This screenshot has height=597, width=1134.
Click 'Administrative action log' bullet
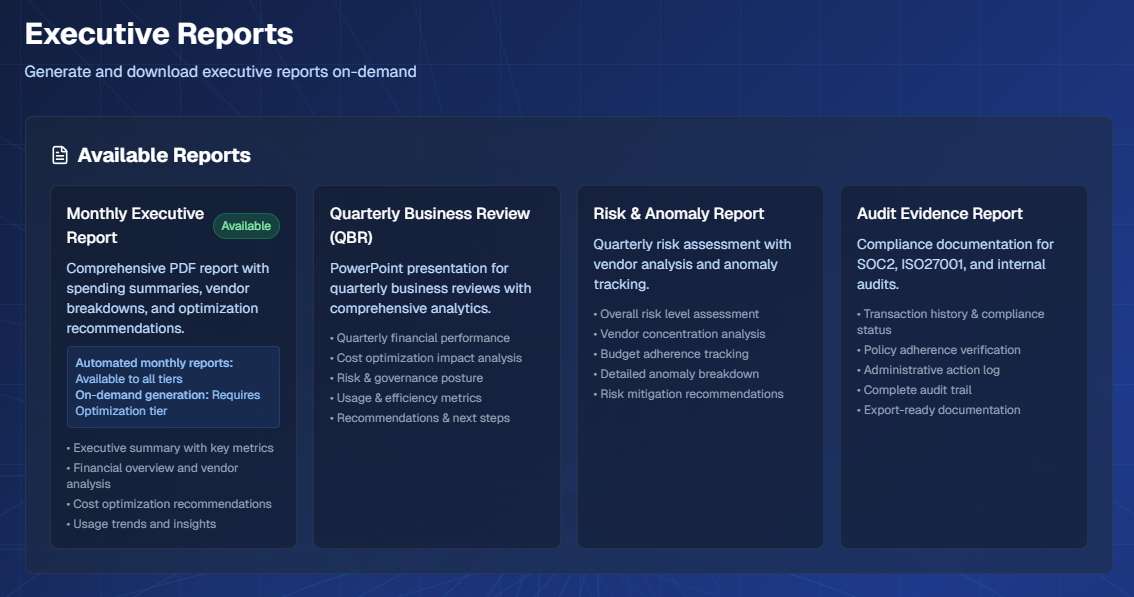[928, 370]
